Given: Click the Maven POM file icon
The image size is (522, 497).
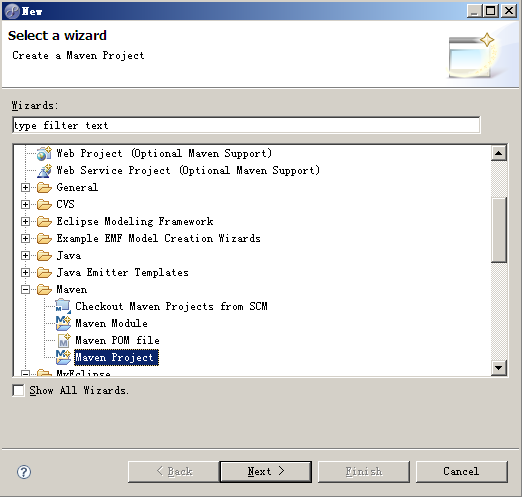Looking at the screenshot, I should click(64, 340).
